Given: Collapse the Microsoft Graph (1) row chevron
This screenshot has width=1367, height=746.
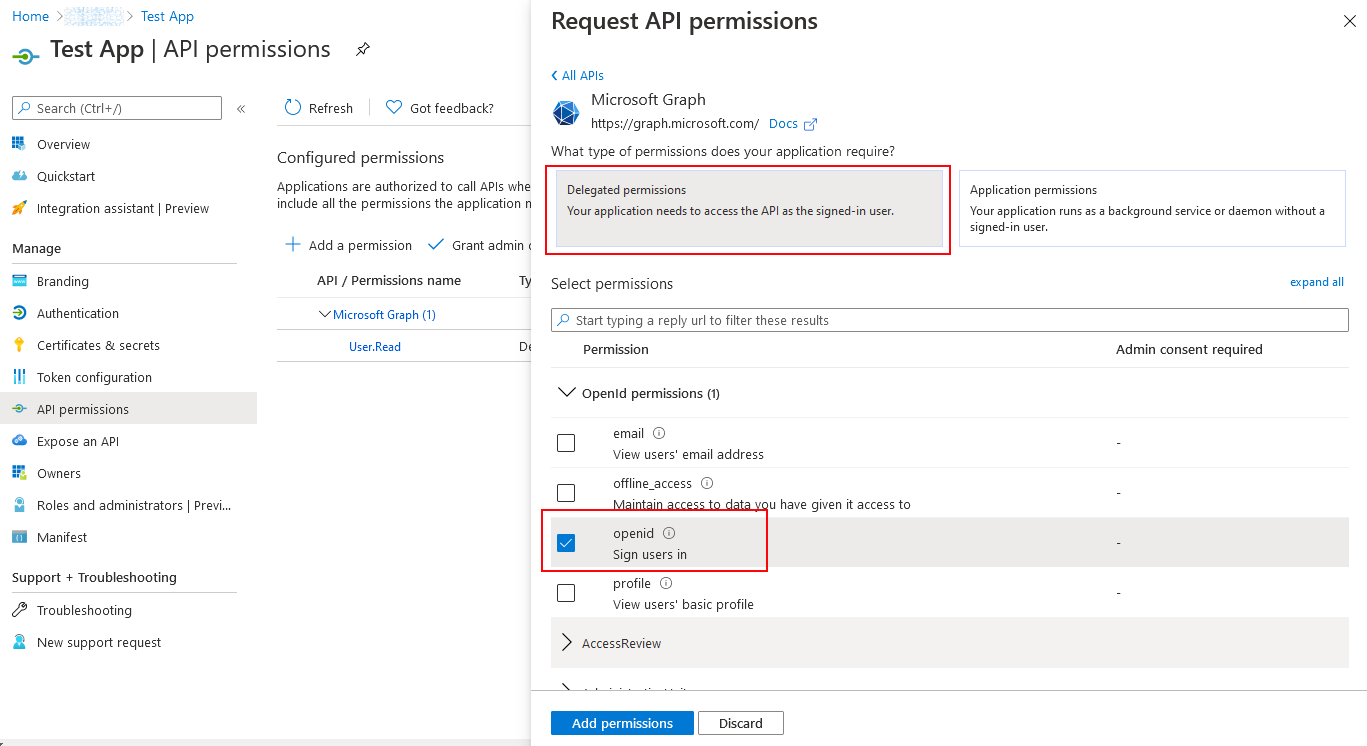Looking at the screenshot, I should pyautogui.click(x=324, y=314).
